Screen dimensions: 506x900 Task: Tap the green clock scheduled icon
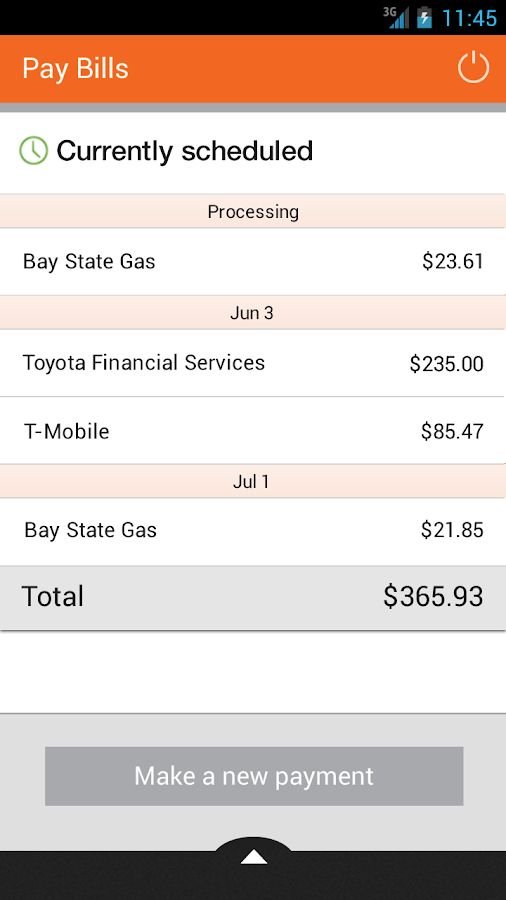tap(34, 151)
